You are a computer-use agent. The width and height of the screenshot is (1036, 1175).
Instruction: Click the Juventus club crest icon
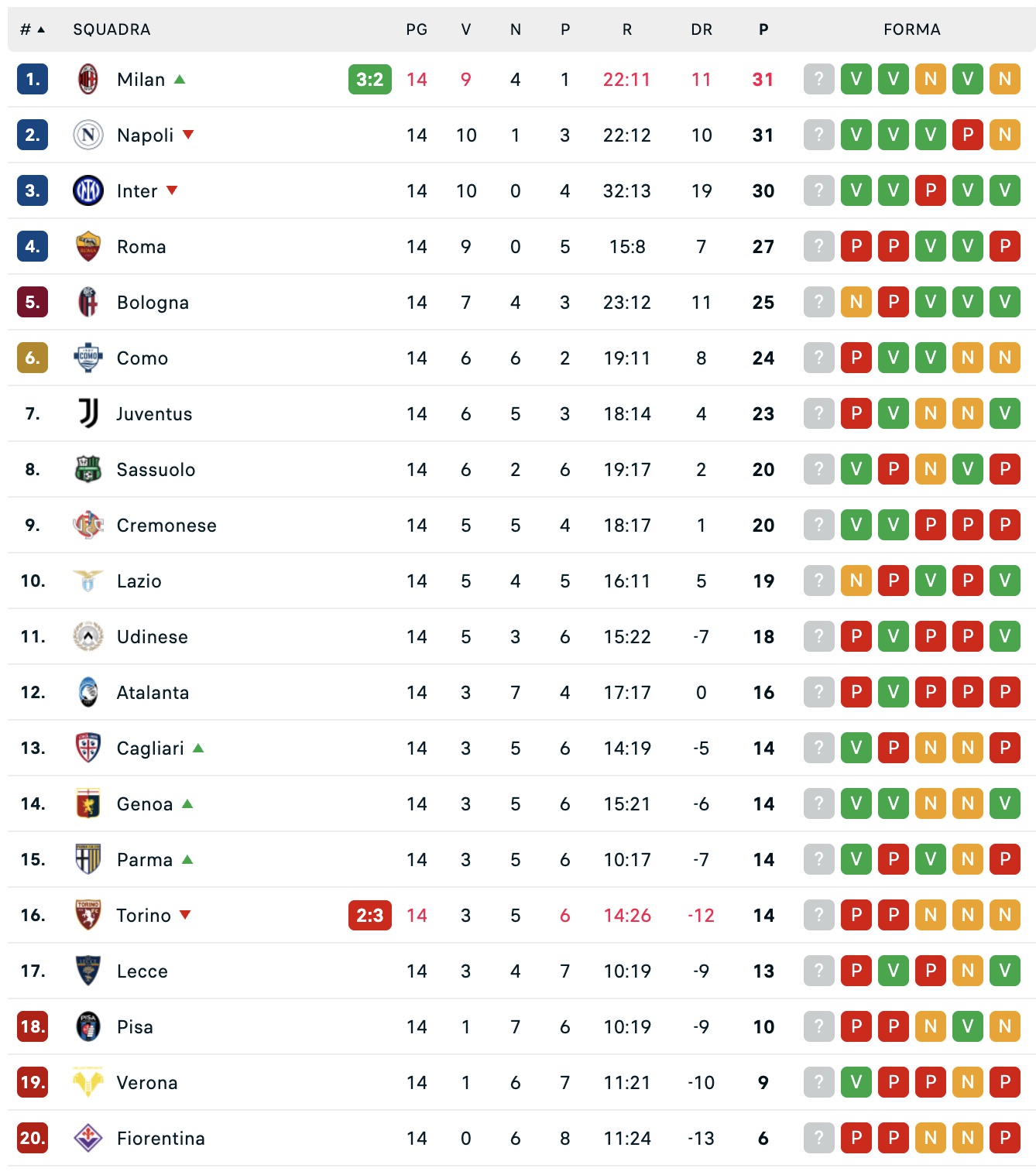(x=88, y=413)
